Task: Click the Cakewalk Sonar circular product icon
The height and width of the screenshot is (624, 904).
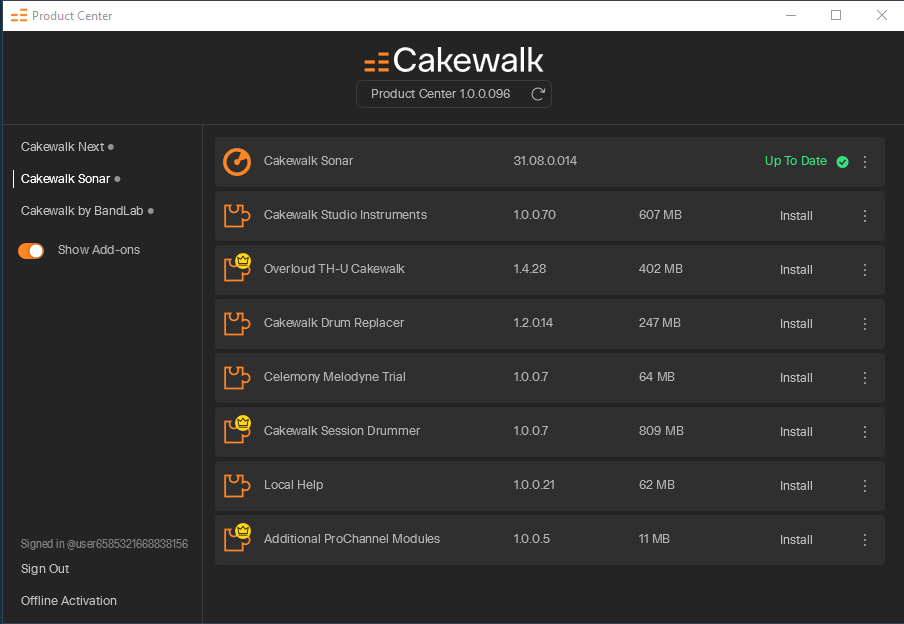Action: pyautogui.click(x=237, y=161)
